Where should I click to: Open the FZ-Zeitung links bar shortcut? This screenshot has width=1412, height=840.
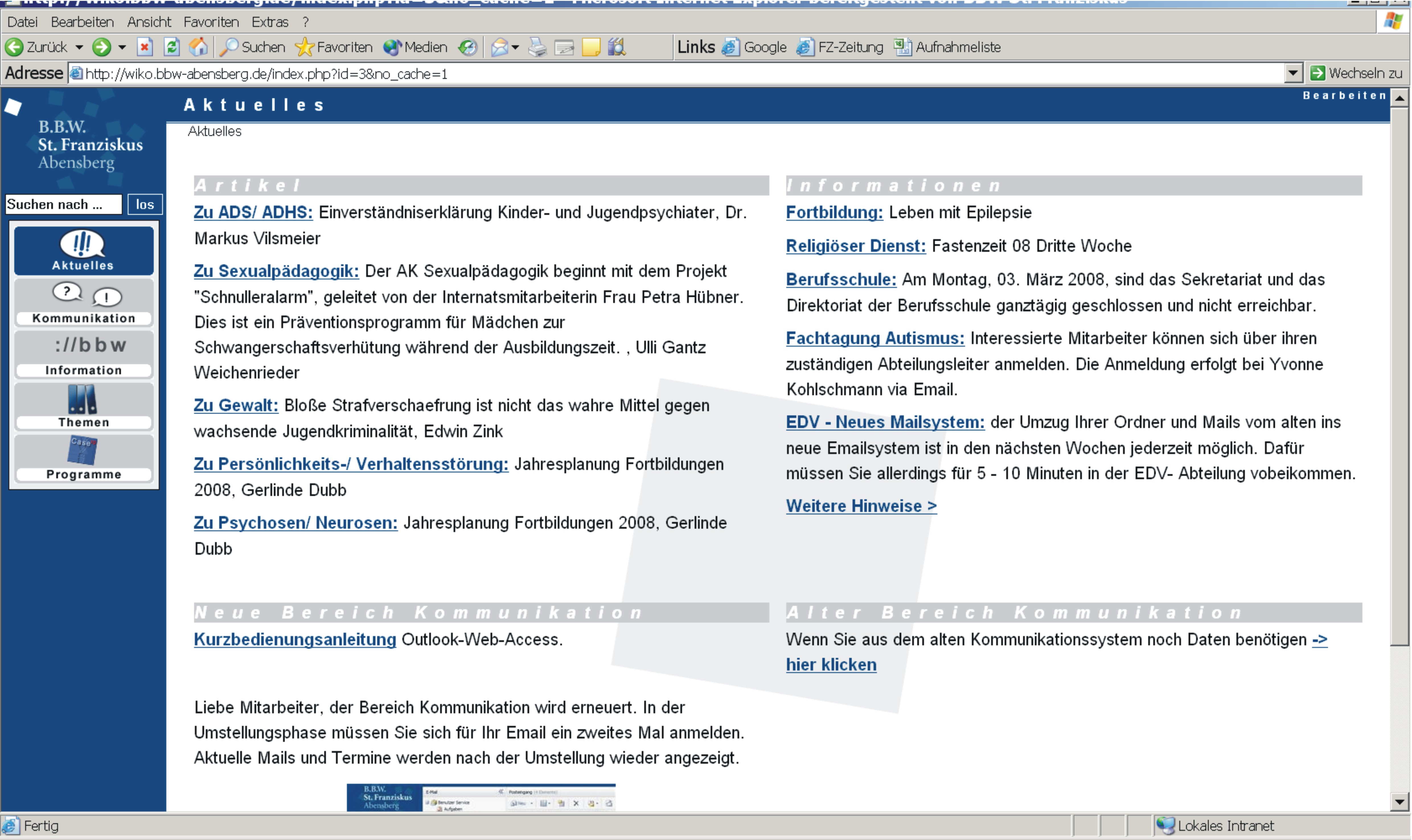(840, 47)
